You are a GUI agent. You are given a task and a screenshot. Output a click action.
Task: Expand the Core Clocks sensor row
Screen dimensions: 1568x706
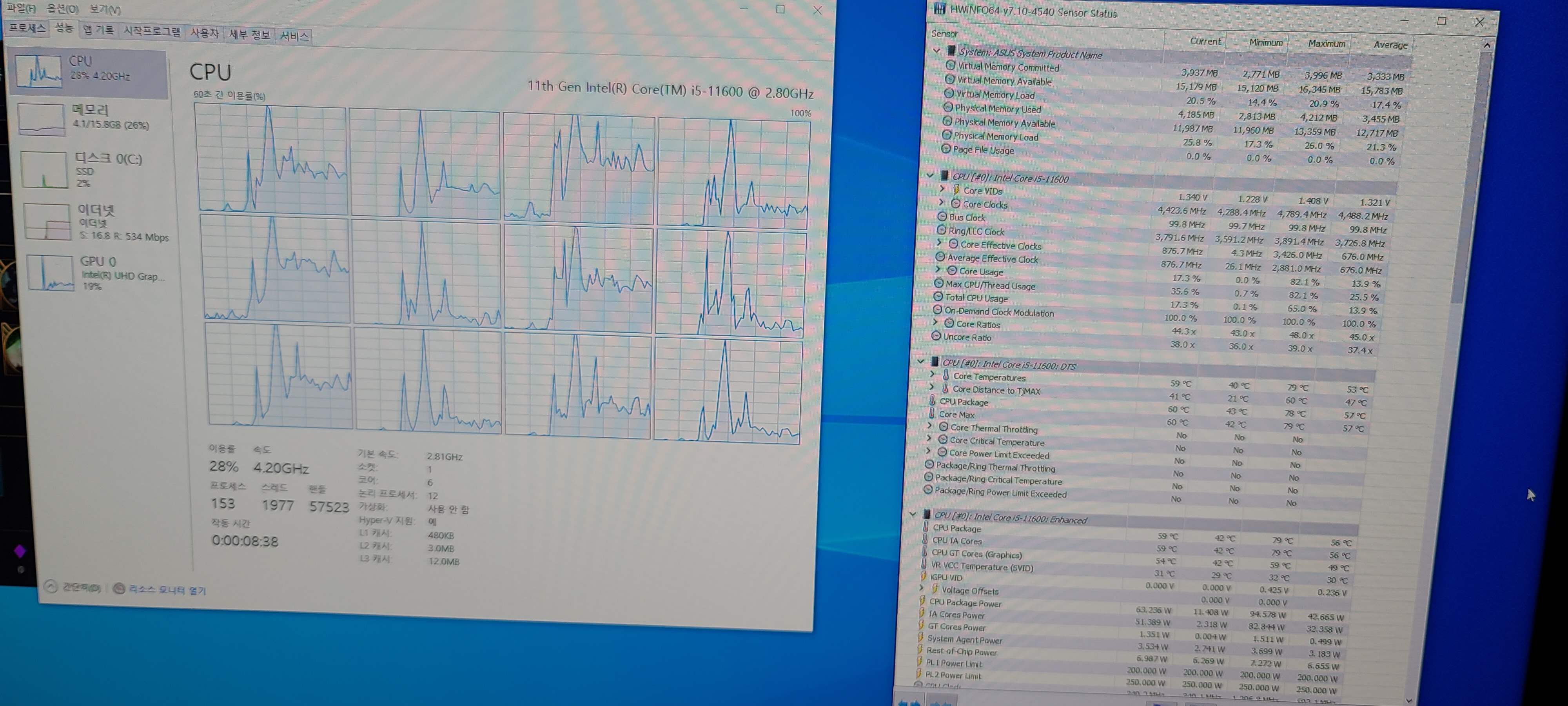point(941,203)
